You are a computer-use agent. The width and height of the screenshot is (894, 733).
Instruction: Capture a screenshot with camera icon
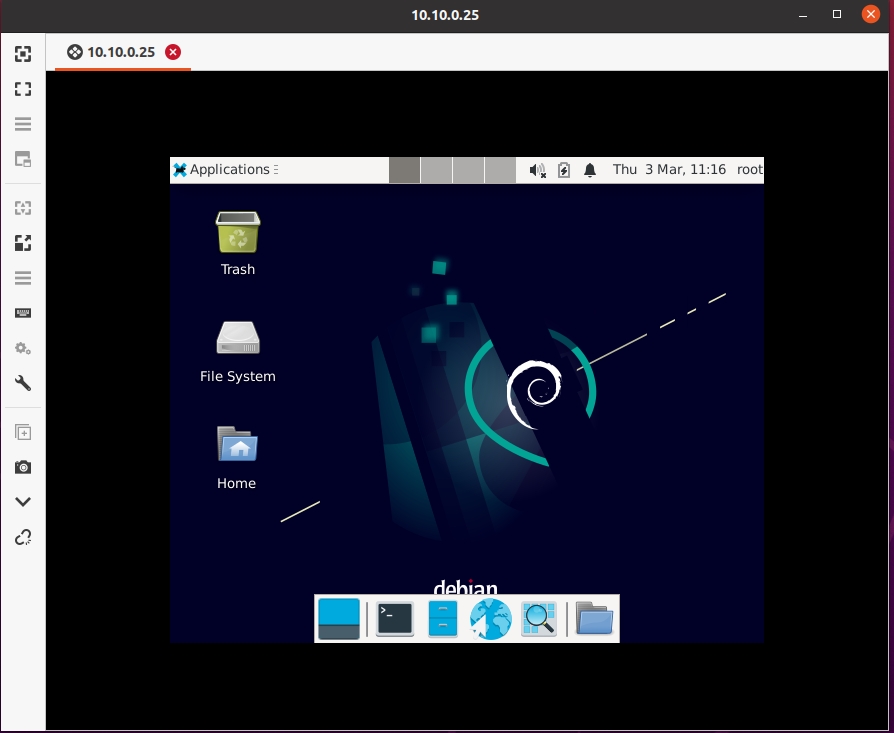[x=23, y=467]
